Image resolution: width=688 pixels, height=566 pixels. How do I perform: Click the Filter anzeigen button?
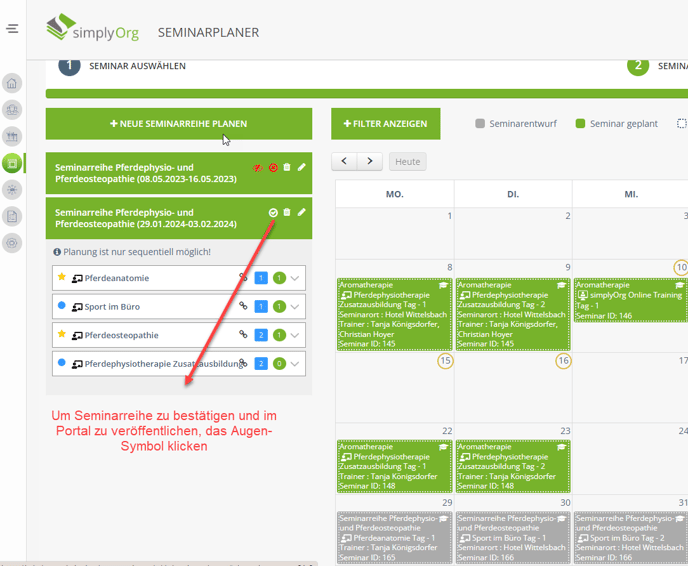point(385,124)
